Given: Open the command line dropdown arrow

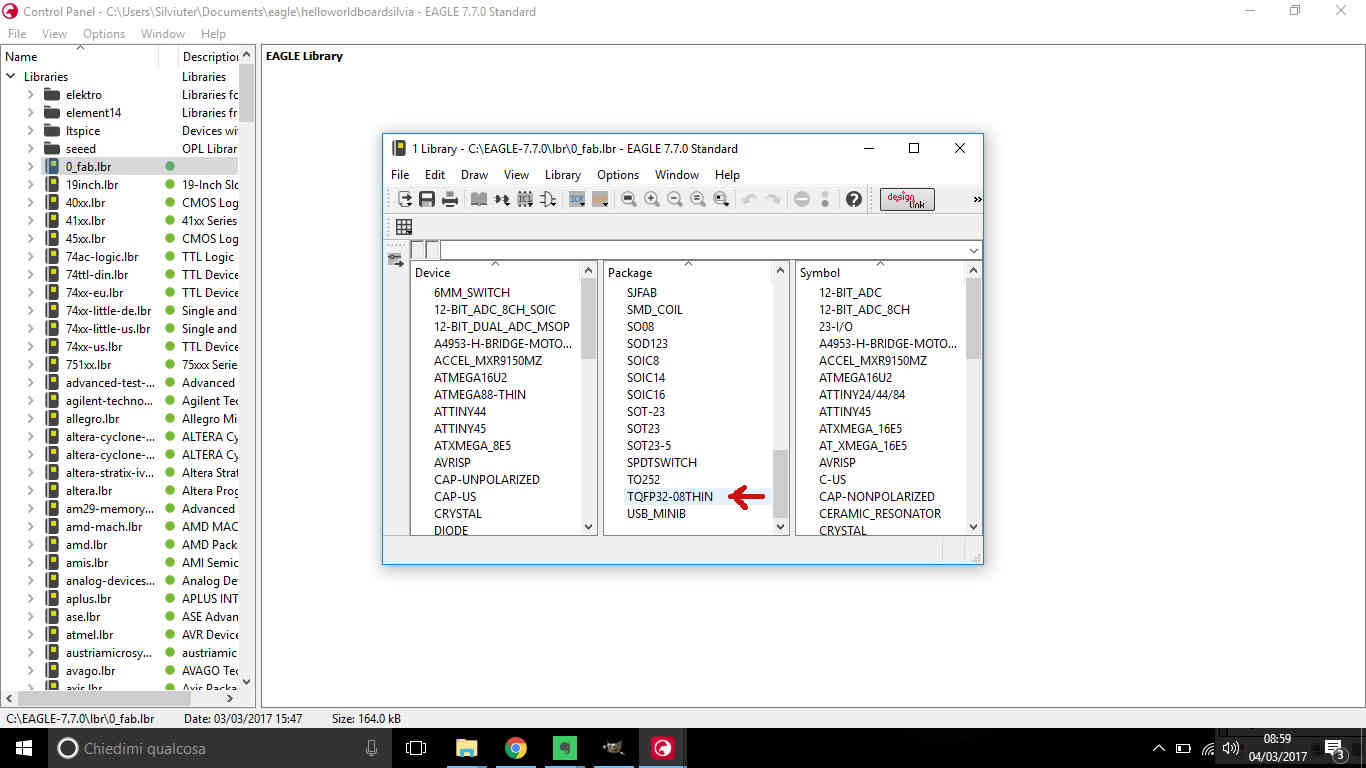Looking at the screenshot, I should click(974, 250).
